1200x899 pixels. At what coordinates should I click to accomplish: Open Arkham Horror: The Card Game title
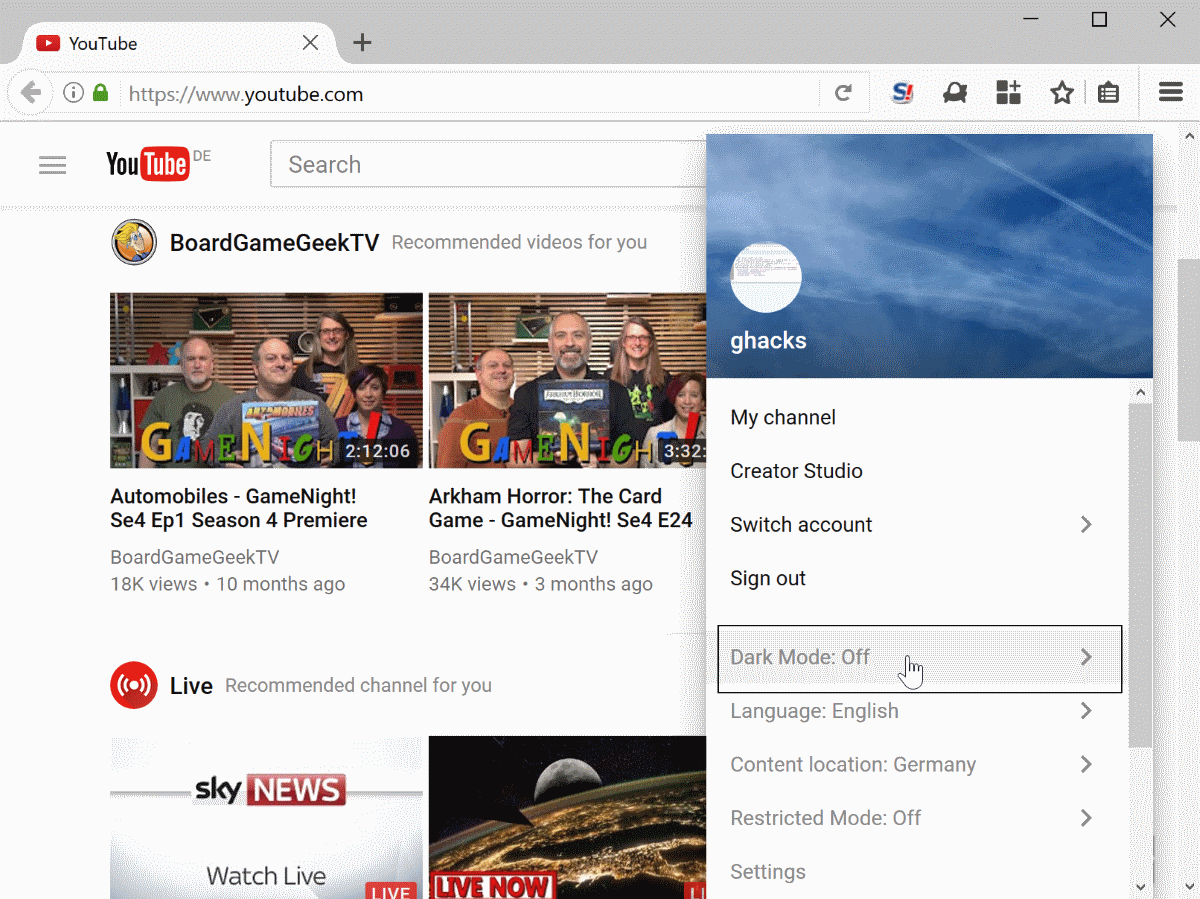tap(561, 508)
